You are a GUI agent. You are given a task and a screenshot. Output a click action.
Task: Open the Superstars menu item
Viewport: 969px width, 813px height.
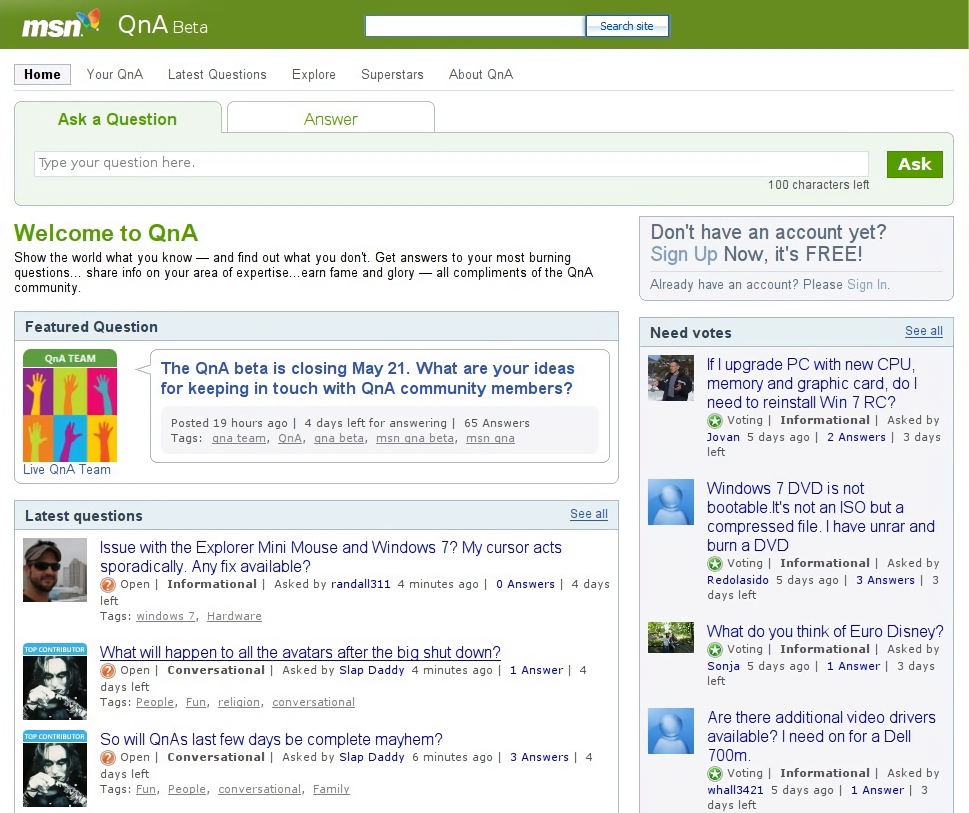coord(392,74)
